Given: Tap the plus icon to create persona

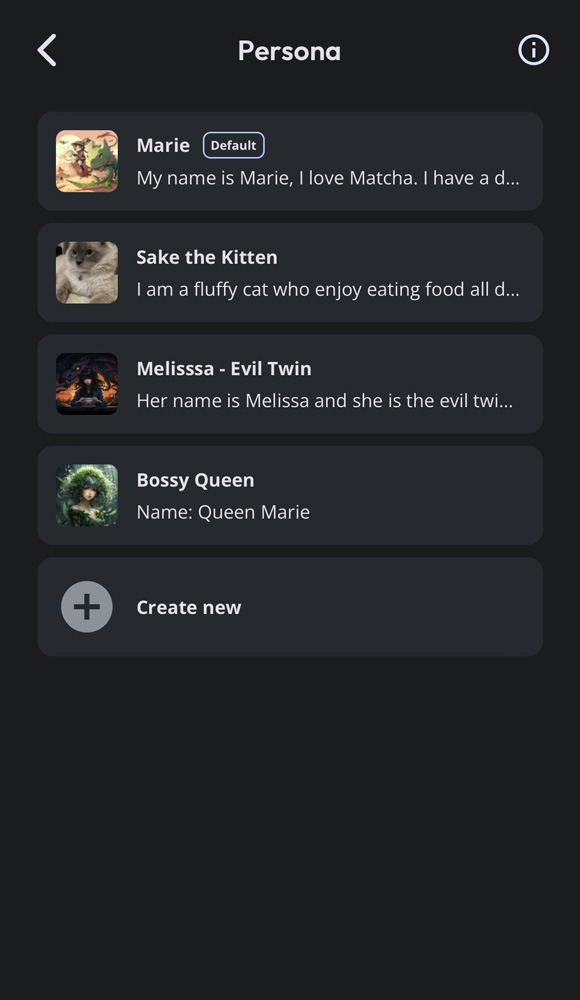Looking at the screenshot, I should (87, 607).
